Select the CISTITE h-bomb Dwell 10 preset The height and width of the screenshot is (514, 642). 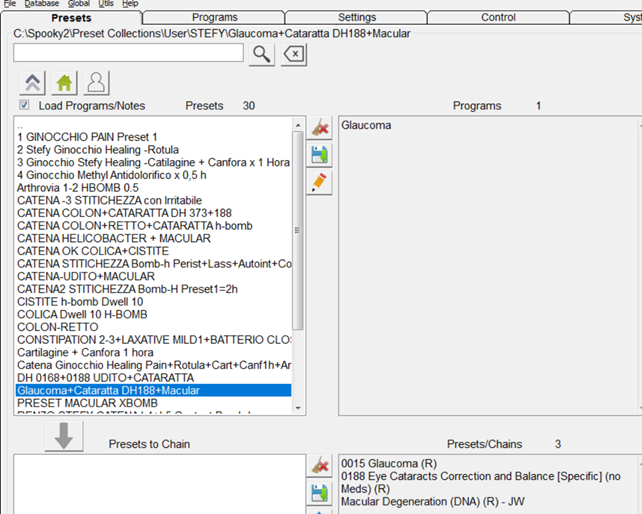[x=80, y=301]
